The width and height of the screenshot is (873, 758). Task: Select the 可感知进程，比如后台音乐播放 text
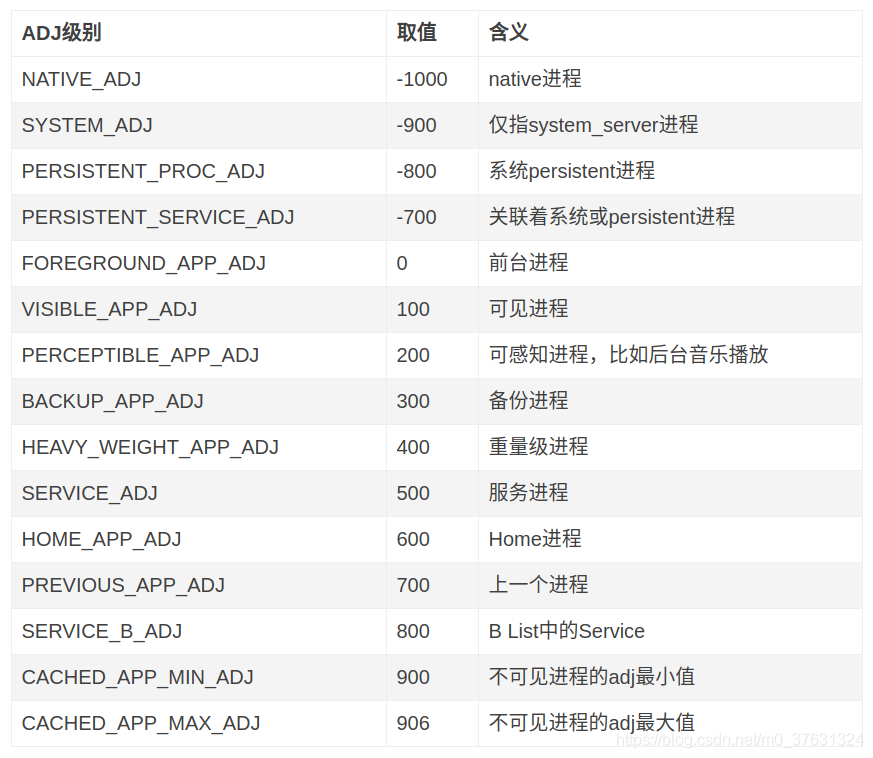(629, 355)
